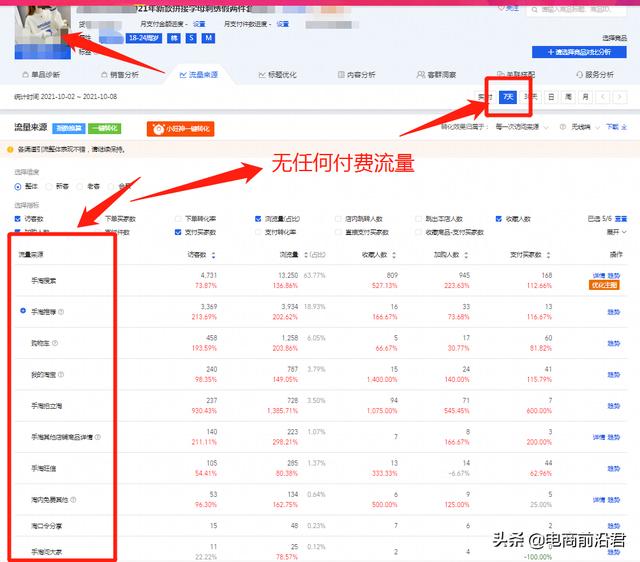The height and width of the screenshot is (562, 640).
Task: Click 优化主图 button in 手淘搜索 row
Action: [604, 285]
